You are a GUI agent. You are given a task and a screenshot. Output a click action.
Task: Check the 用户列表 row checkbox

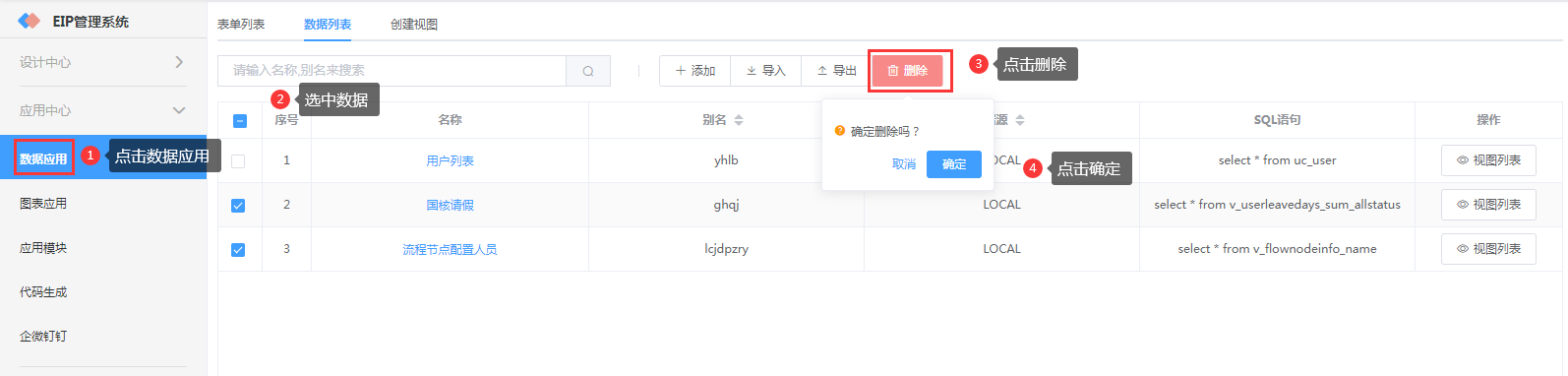tap(238, 161)
